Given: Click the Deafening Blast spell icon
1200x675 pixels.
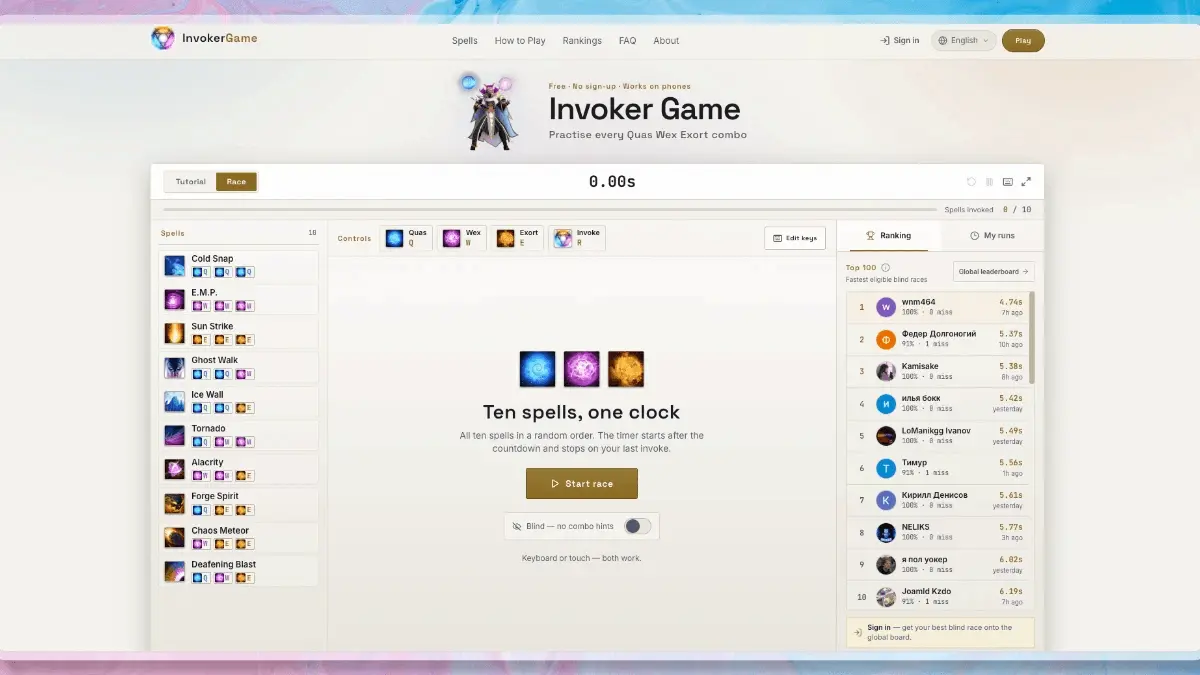Looking at the screenshot, I should [174, 571].
